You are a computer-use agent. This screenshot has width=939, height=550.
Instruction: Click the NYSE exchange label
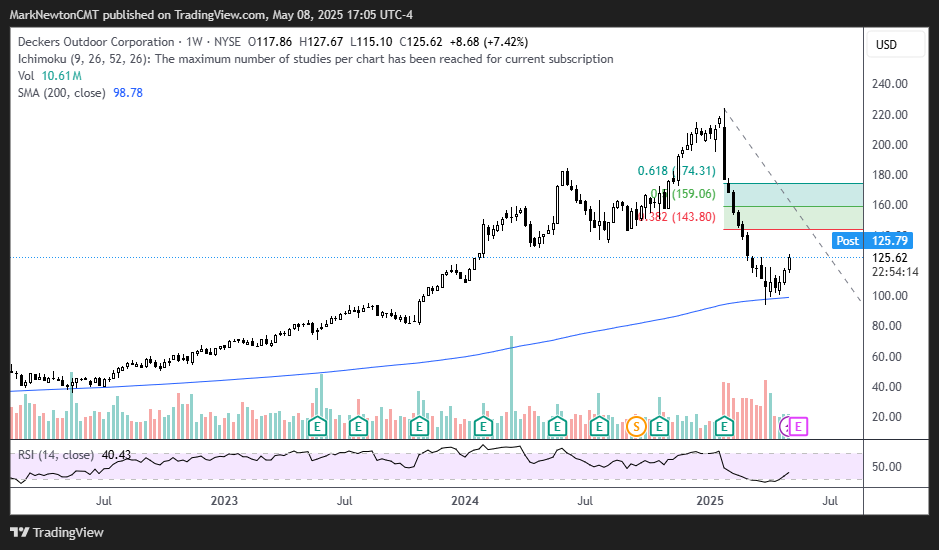point(227,42)
